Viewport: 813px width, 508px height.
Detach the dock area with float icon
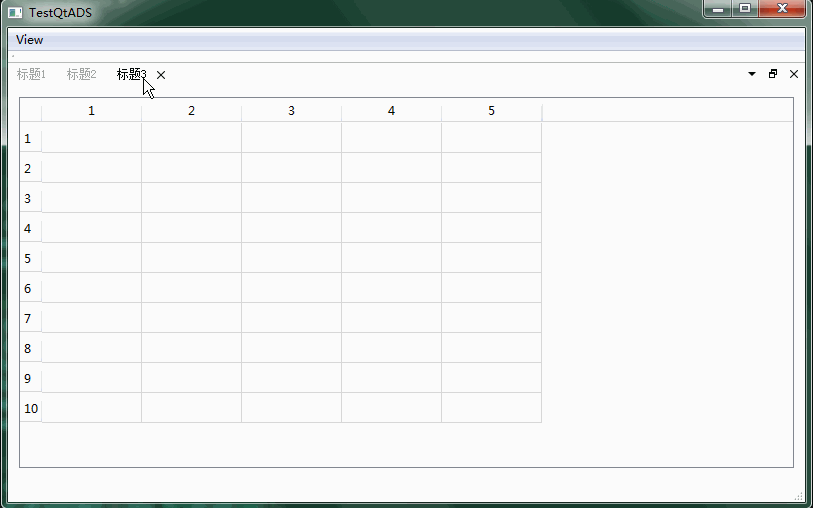(x=773, y=74)
